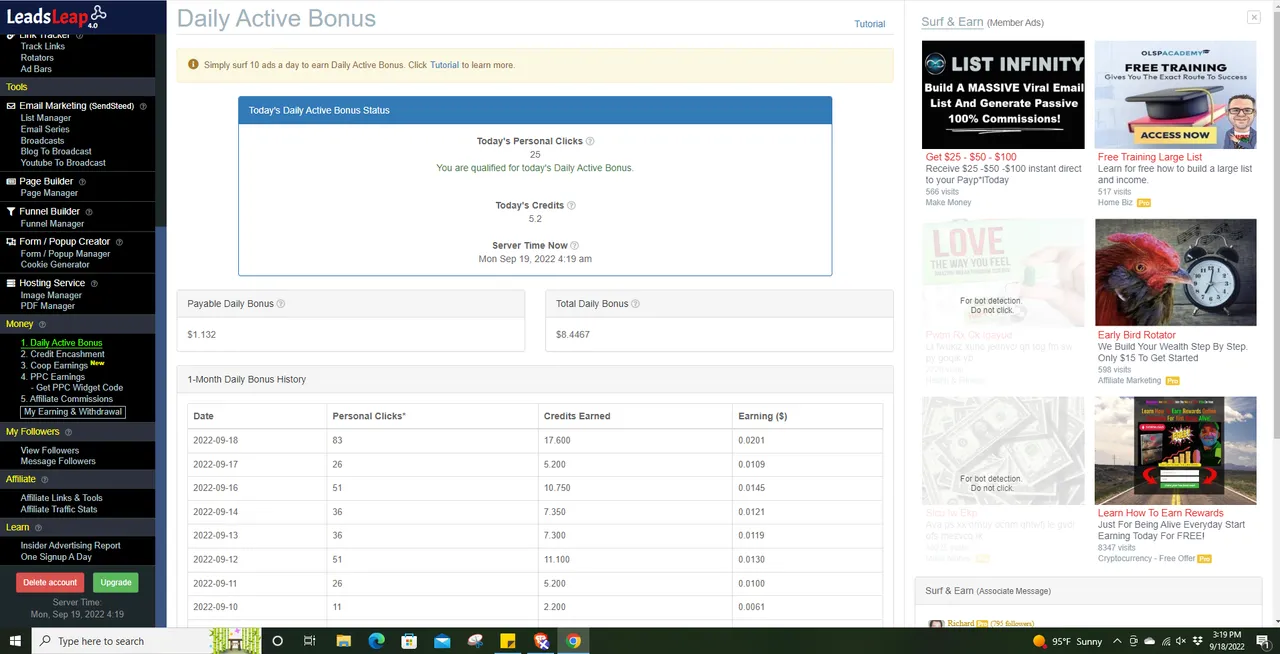Open help icon beside Hosting Service
The width and height of the screenshot is (1280, 654).
pos(94,284)
